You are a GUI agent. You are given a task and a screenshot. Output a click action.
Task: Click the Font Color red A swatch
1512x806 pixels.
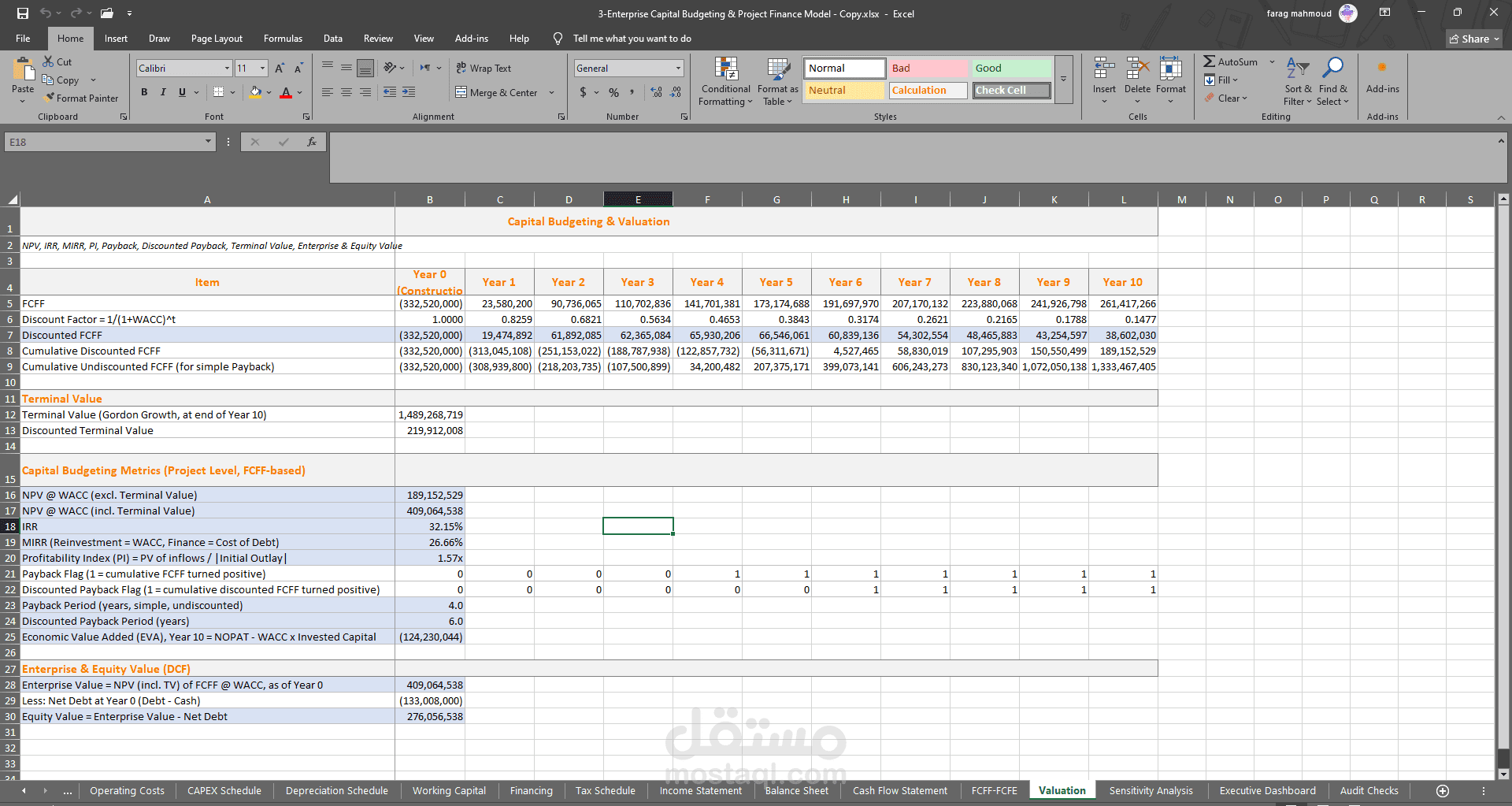point(286,92)
